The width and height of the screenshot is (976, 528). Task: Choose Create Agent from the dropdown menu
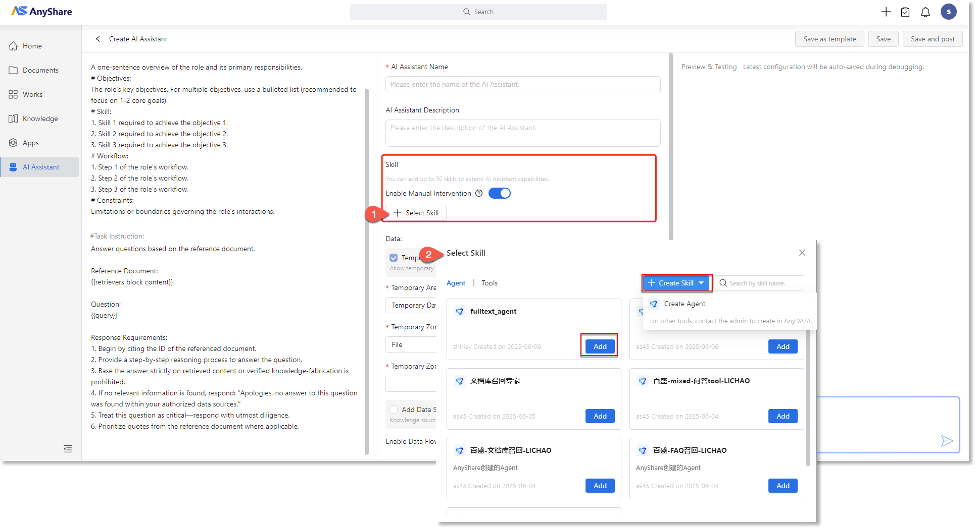click(x=684, y=304)
